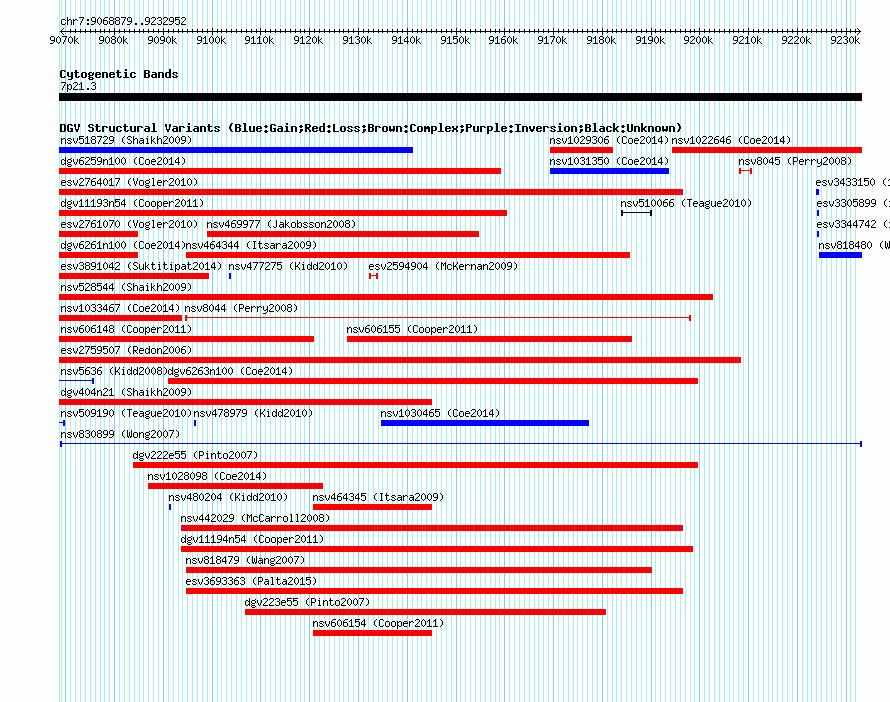Click the Cytogenetic Bands track title
Image resolution: width=890 pixels, height=702 pixels.
119,74
